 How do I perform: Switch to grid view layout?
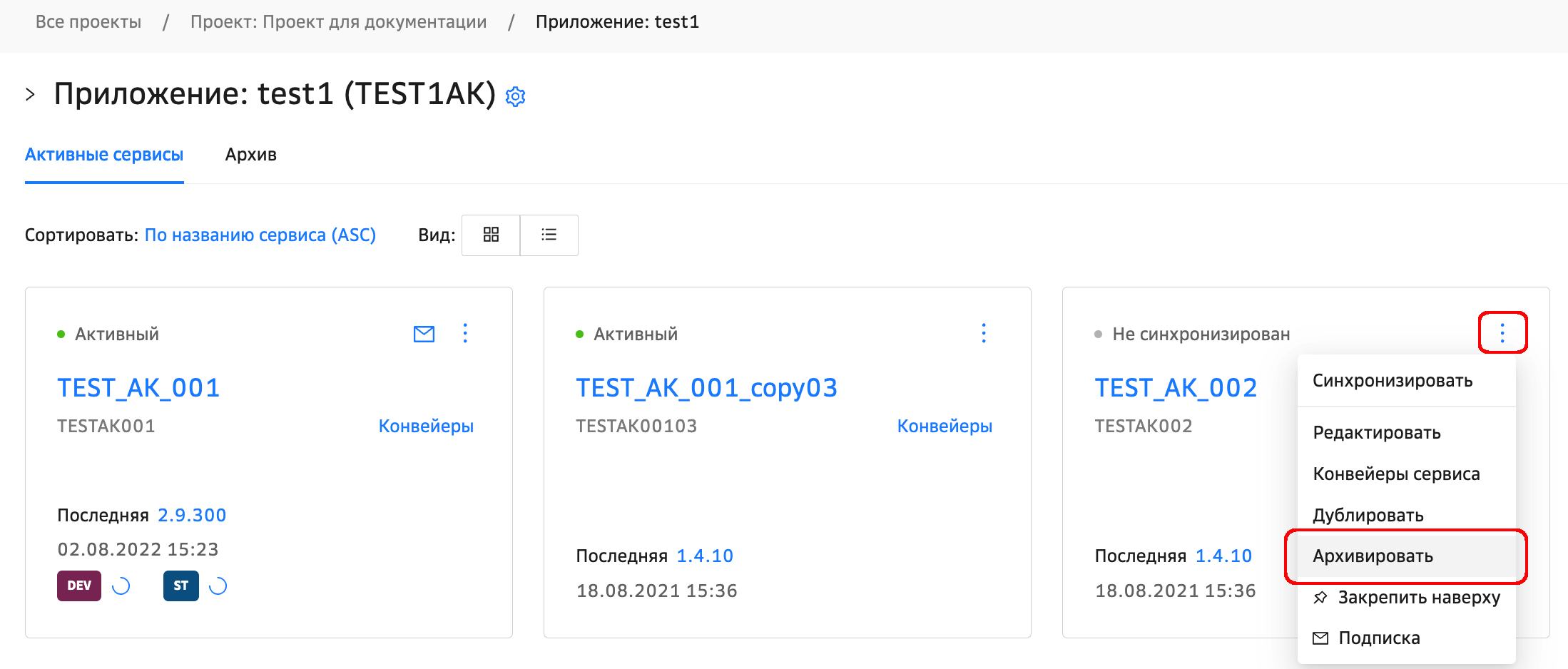491,235
